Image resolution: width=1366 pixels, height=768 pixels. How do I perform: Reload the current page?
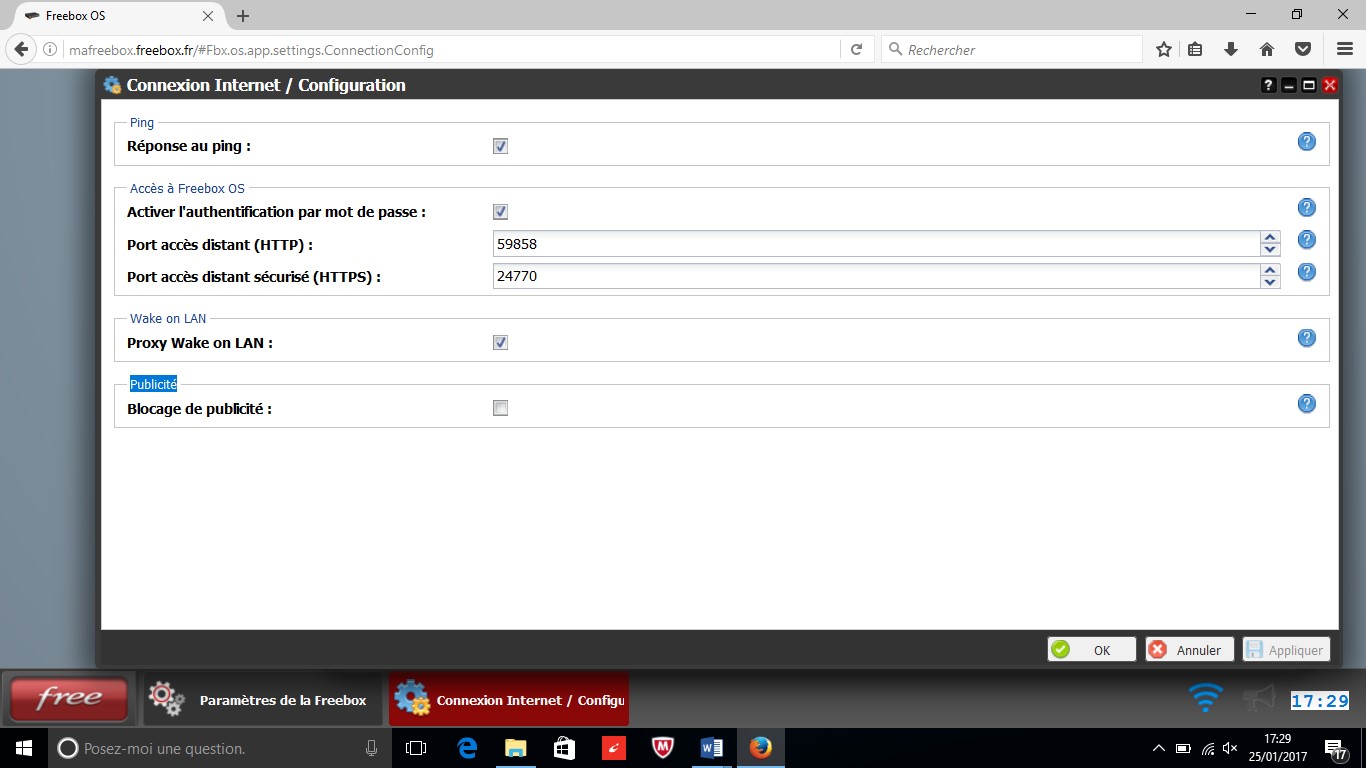[x=856, y=49]
